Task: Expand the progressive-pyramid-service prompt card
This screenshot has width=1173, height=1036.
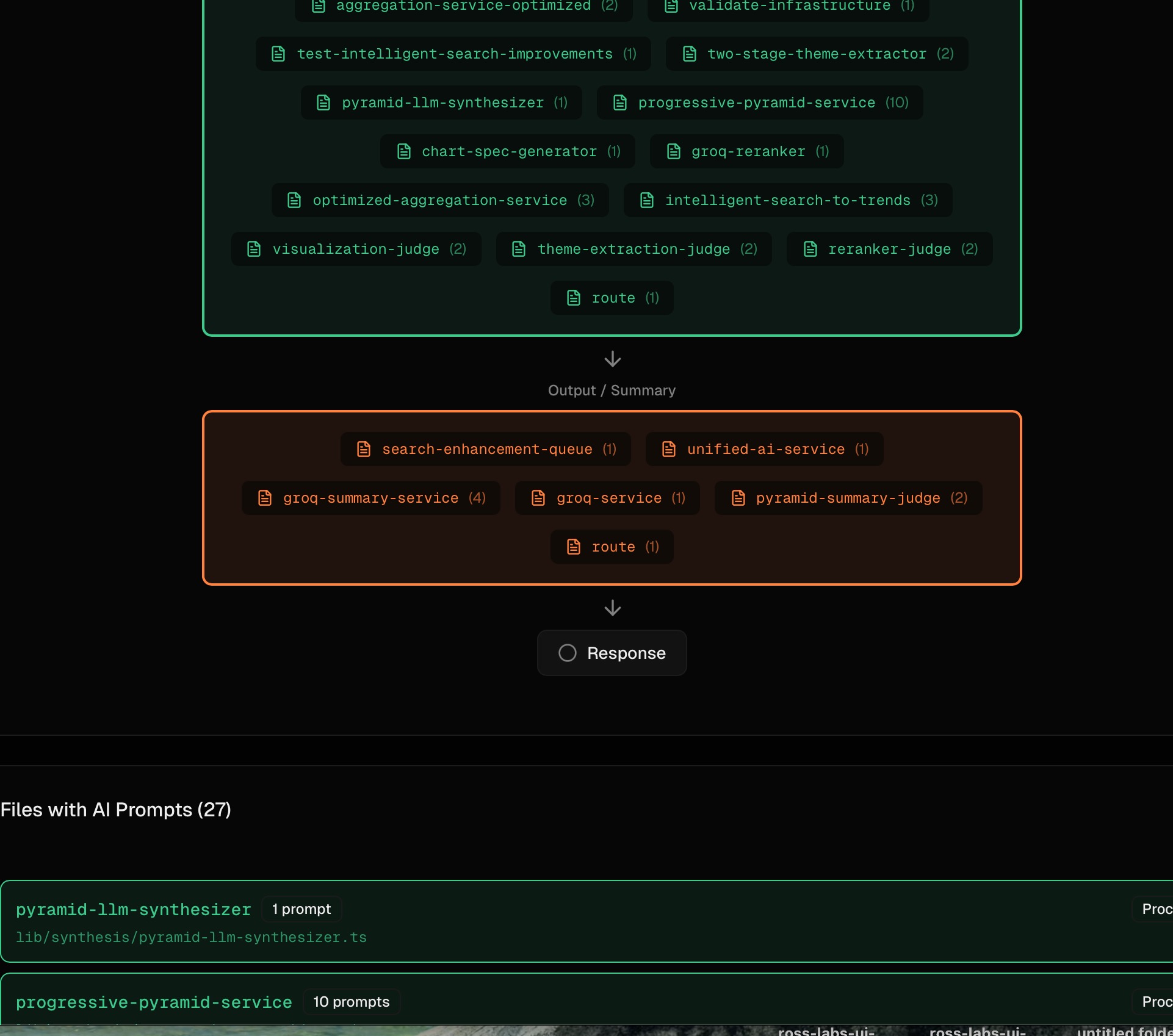Action: pyautogui.click(x=154, y=1002)
